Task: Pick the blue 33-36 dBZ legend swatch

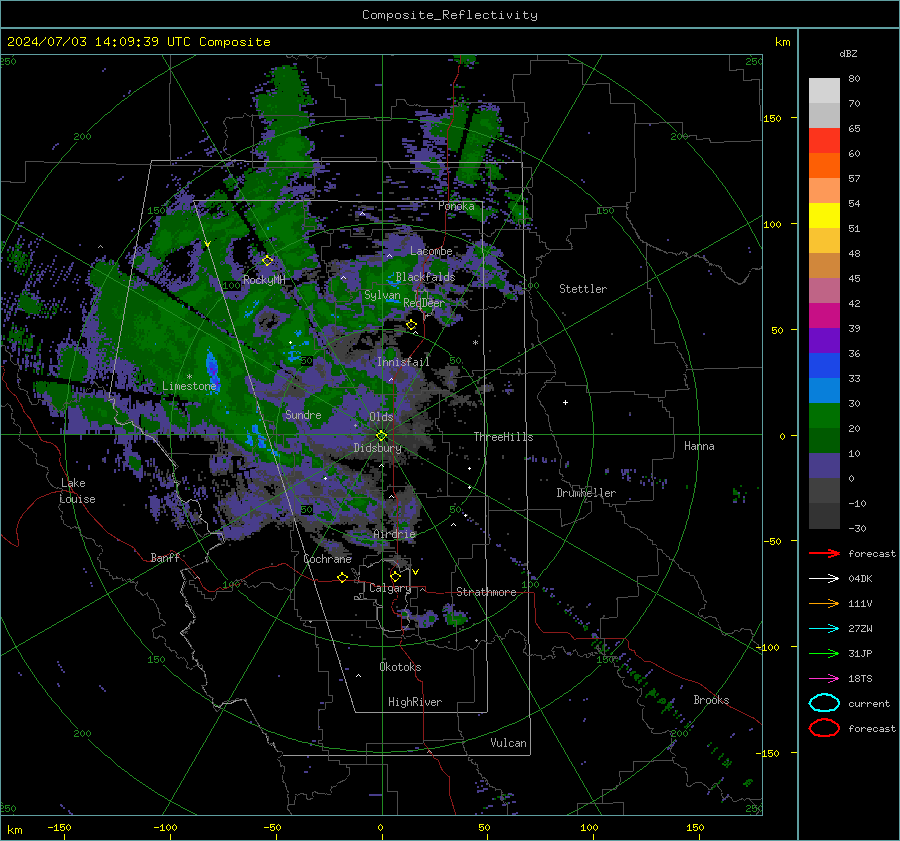Action: (824, 365)
